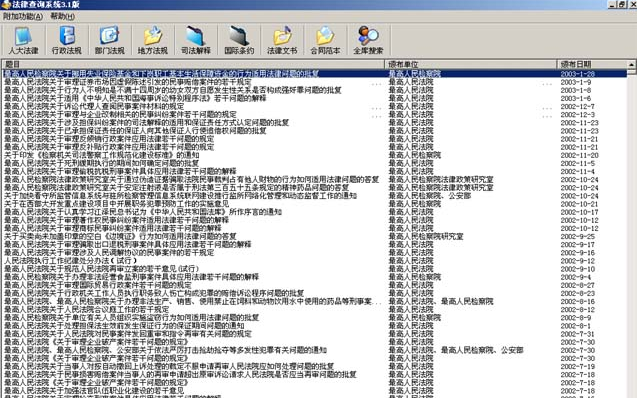Select row about 通过伪造证据骗取法院民事裁判
Viewport: 637px width, 398px height.
click(315, 180)
